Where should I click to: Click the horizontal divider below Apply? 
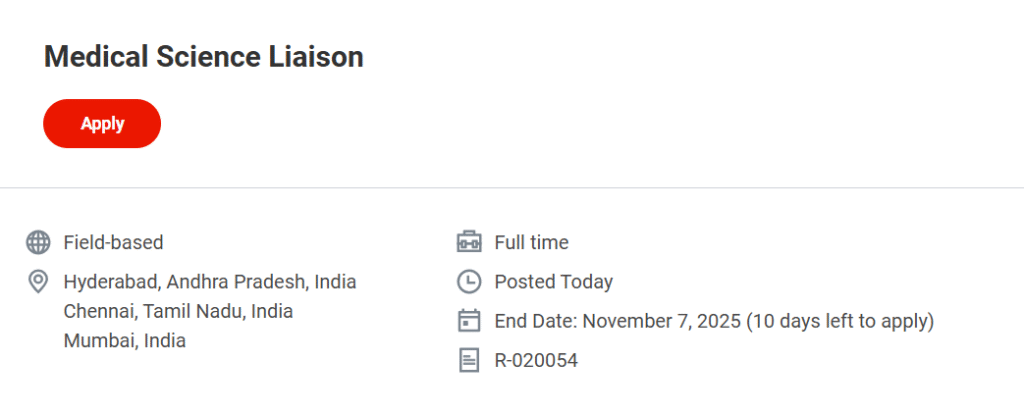coord(512,188)
